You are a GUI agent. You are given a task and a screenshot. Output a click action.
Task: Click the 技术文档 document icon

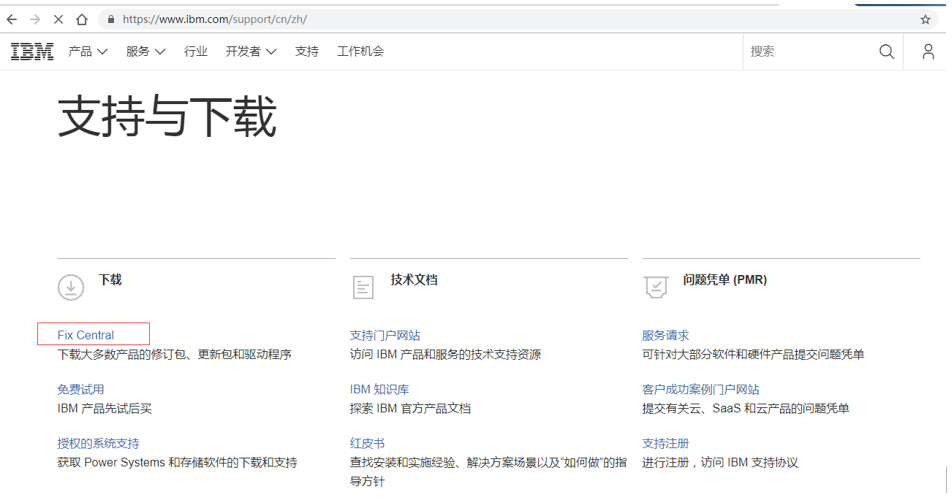(363, 287)
